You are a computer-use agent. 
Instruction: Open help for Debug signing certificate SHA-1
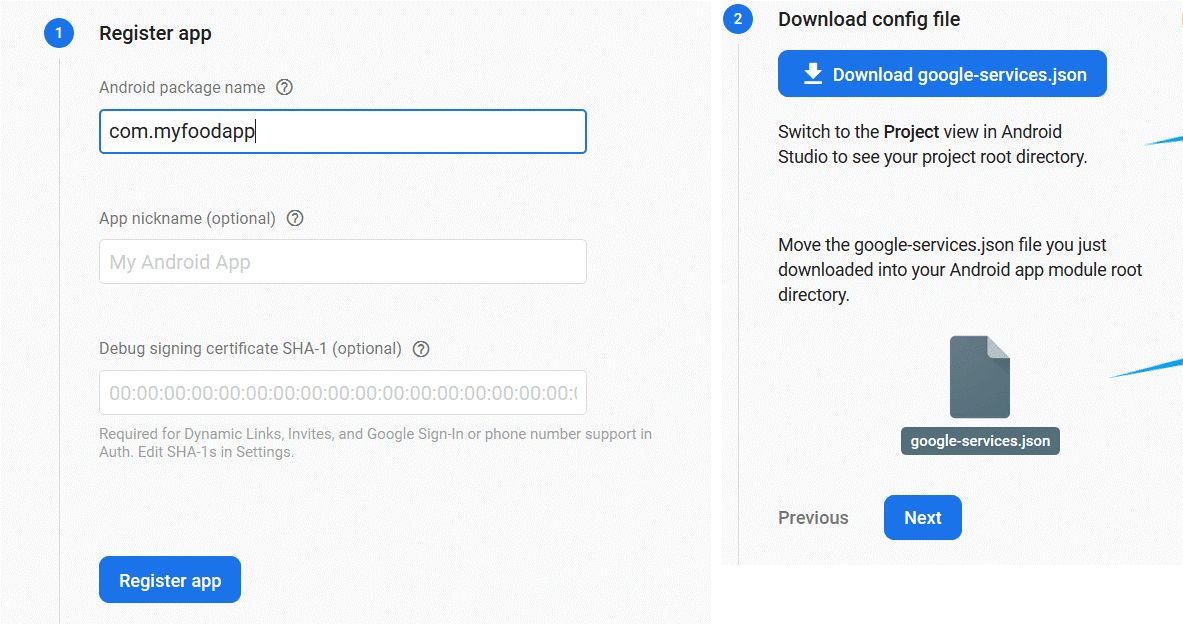click(x=420, y=349)
